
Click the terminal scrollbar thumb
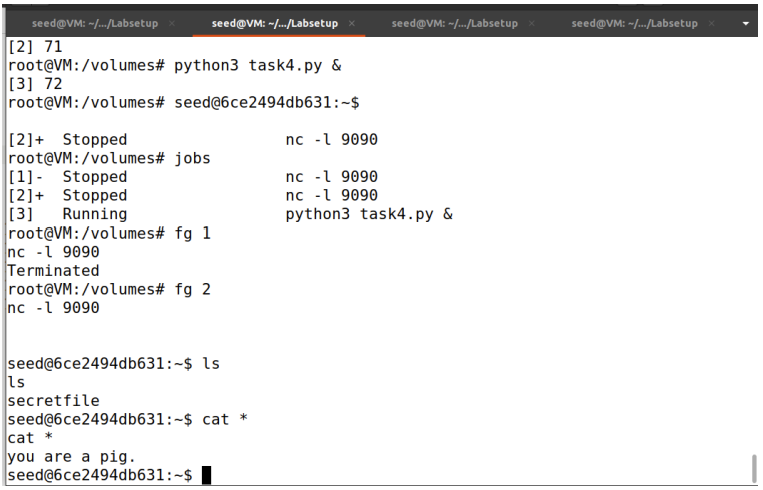[754, 469]
